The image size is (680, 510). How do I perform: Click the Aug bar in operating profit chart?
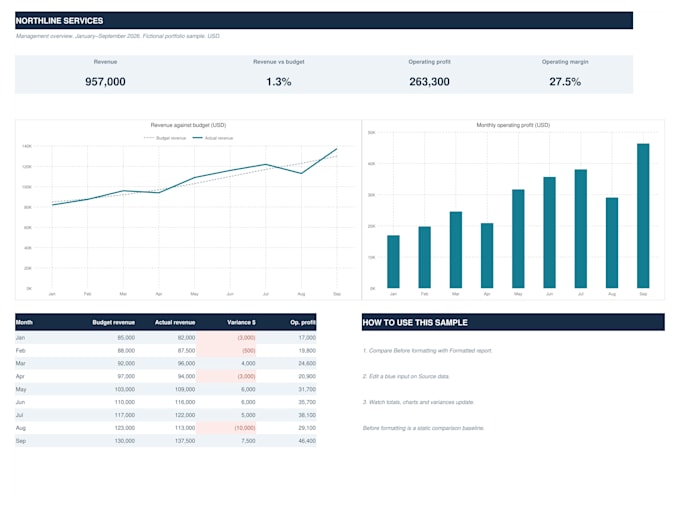coord(612,243)
